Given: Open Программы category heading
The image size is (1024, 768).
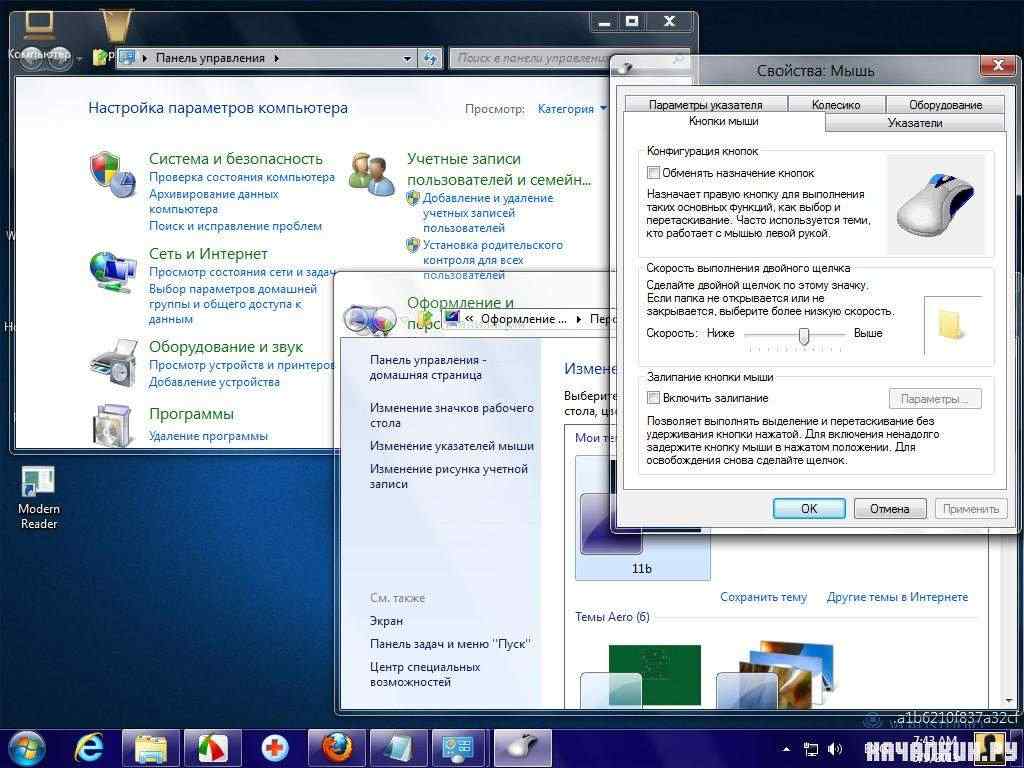Looking at the screenshot, I should tap(191, 414).
